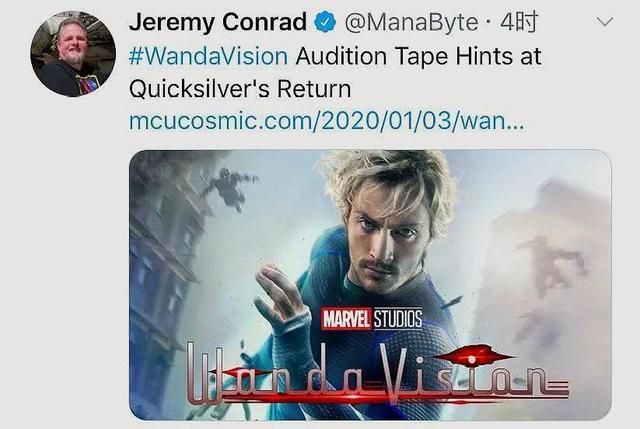Open Jeremy Conrad's round profile avatar
Viewport: 640px width, 429px height.
click(x=73, y=54)
